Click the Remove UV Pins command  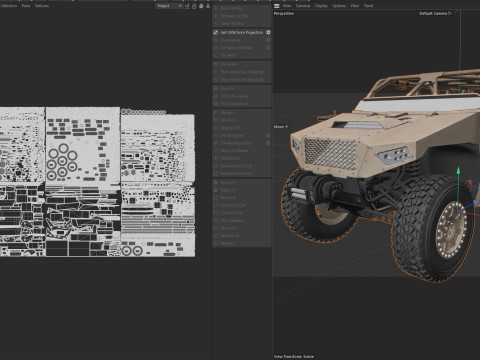point(242,16)
